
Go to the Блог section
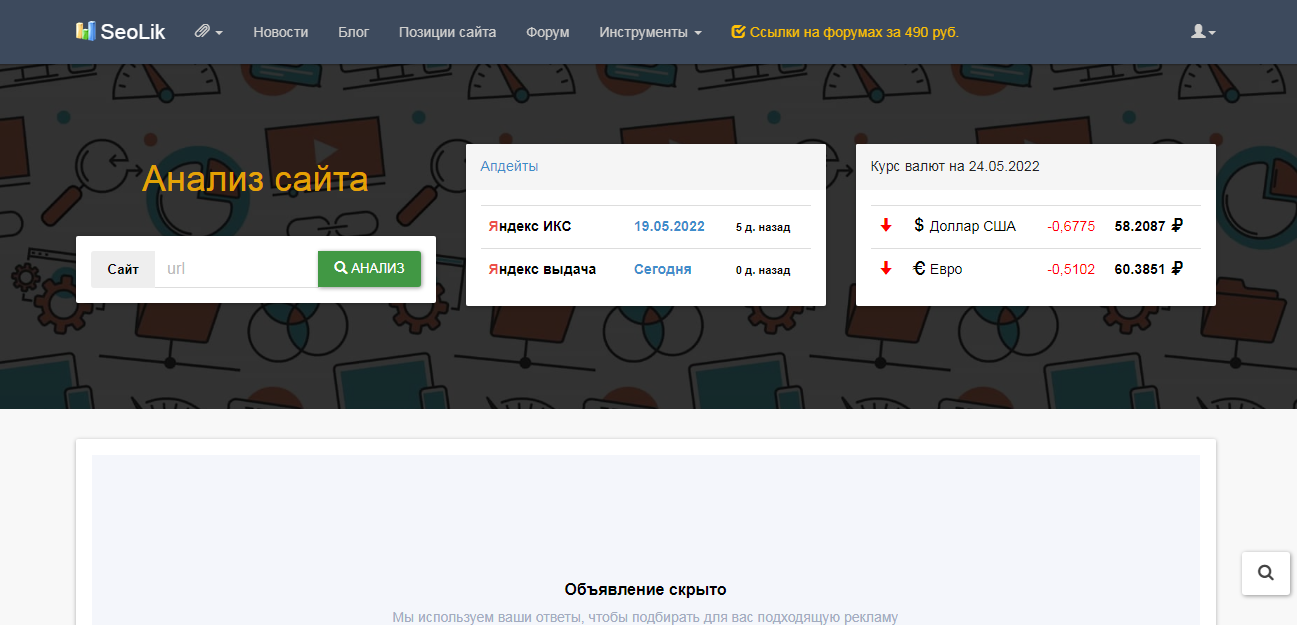[x=354, y=32]
